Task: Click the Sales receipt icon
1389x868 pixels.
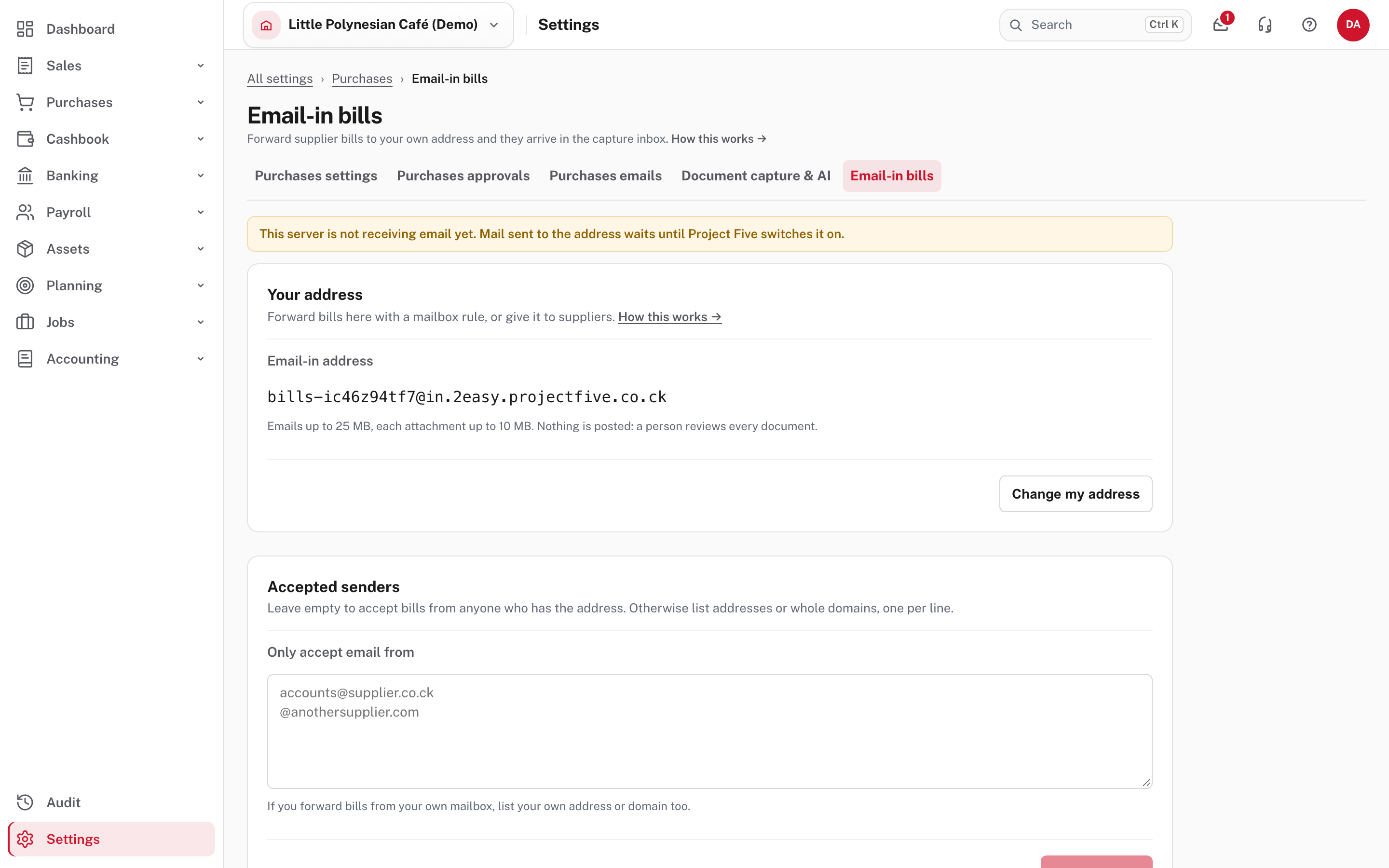Action: (25, 66)
